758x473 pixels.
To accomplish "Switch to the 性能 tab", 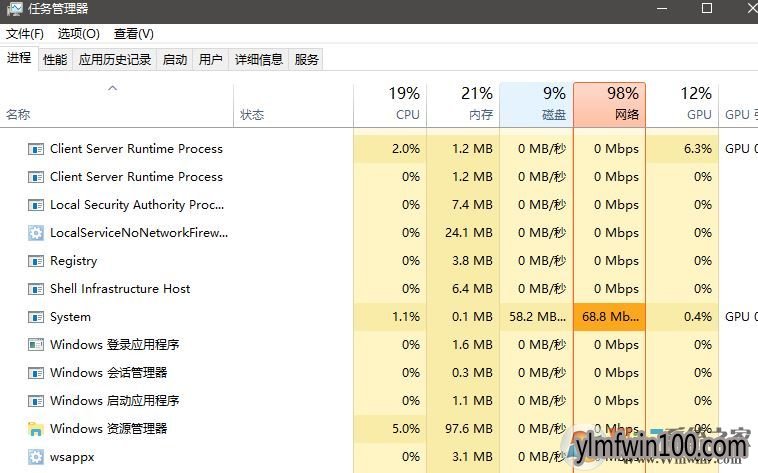I will tap(55, 59).
